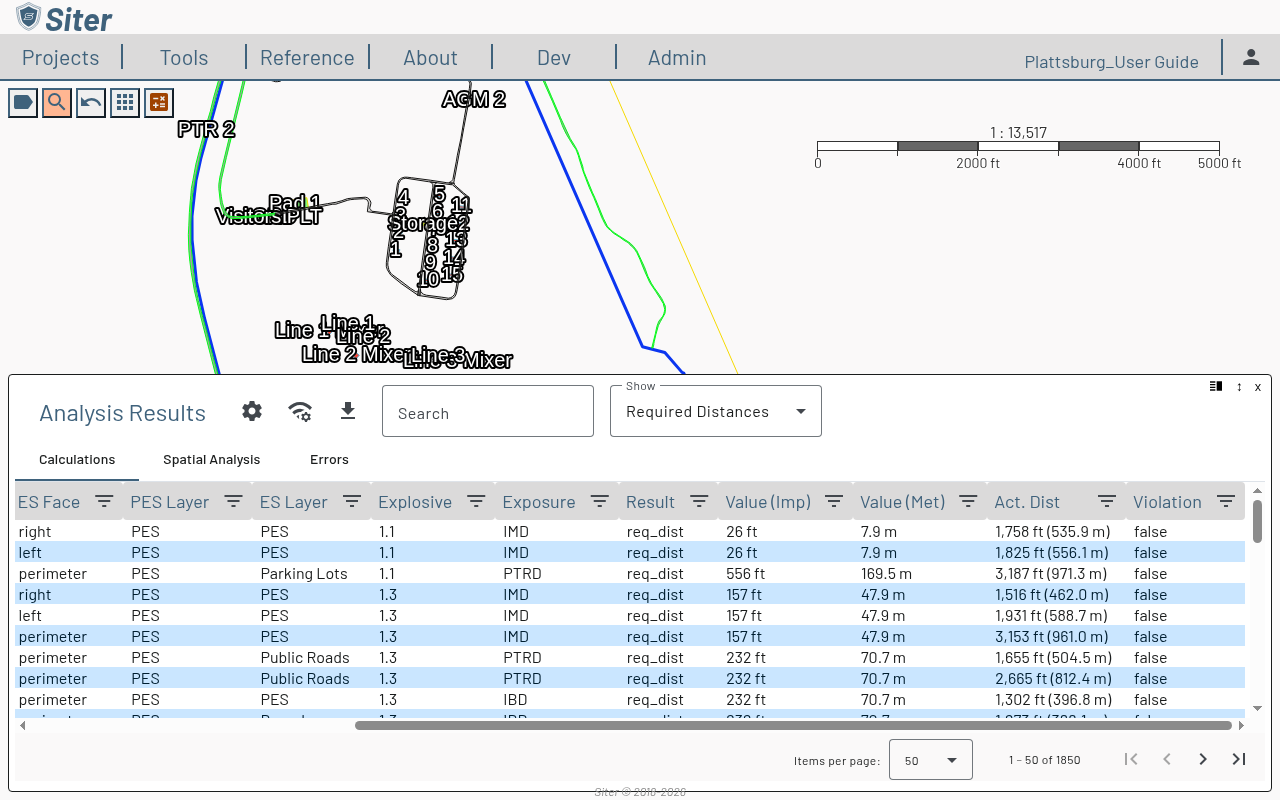
Task: Open the grid map tool
Action: coord(125,102)
